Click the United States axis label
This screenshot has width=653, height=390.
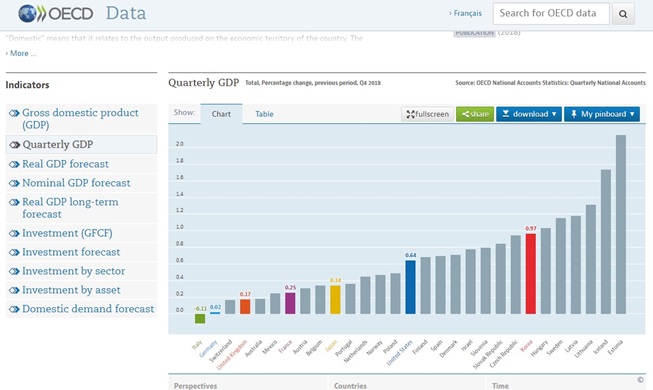(399, 352)
